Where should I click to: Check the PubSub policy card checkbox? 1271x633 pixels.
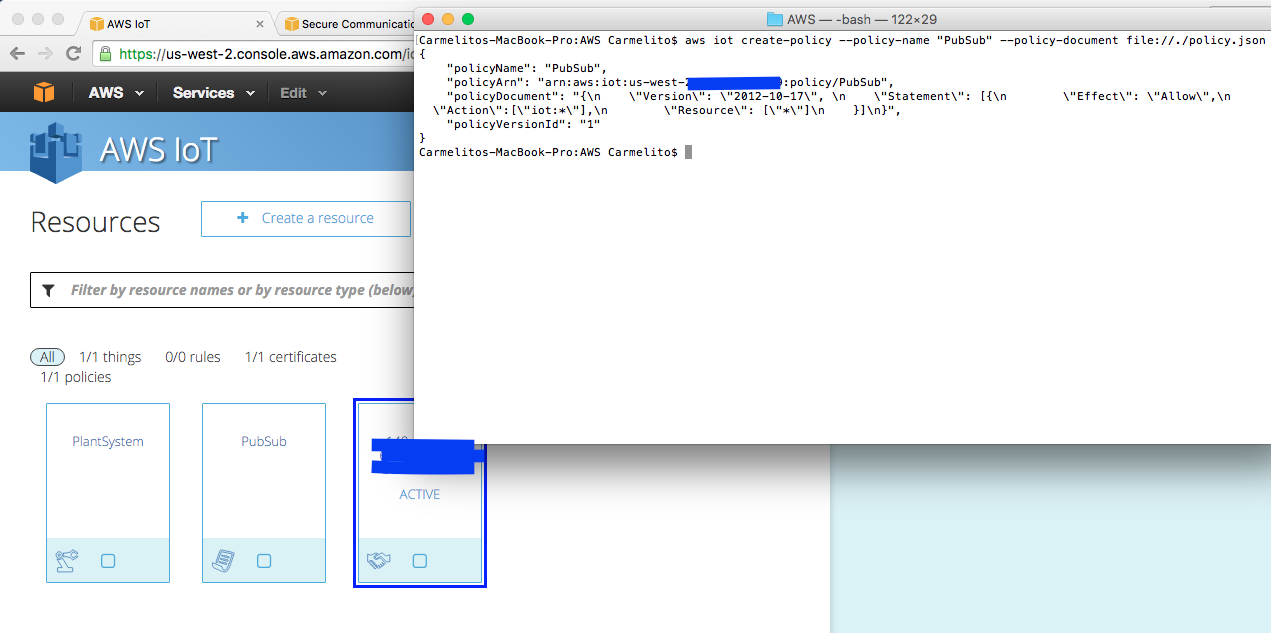click(264, 561)
